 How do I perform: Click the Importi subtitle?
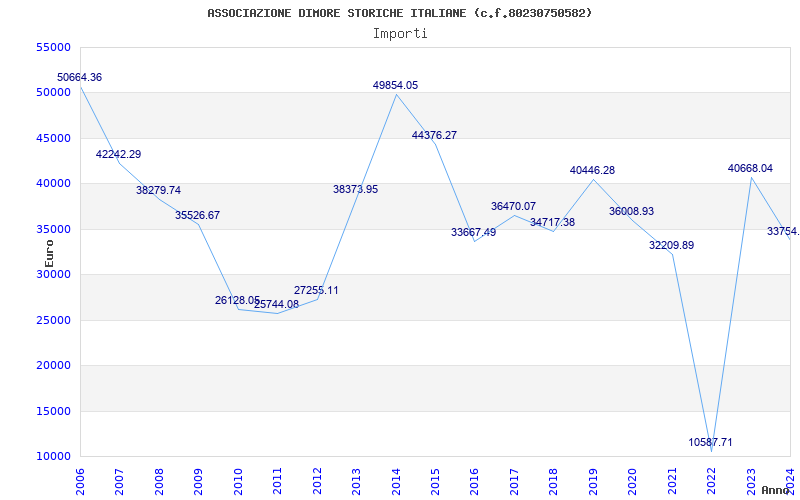pos(400,34)
